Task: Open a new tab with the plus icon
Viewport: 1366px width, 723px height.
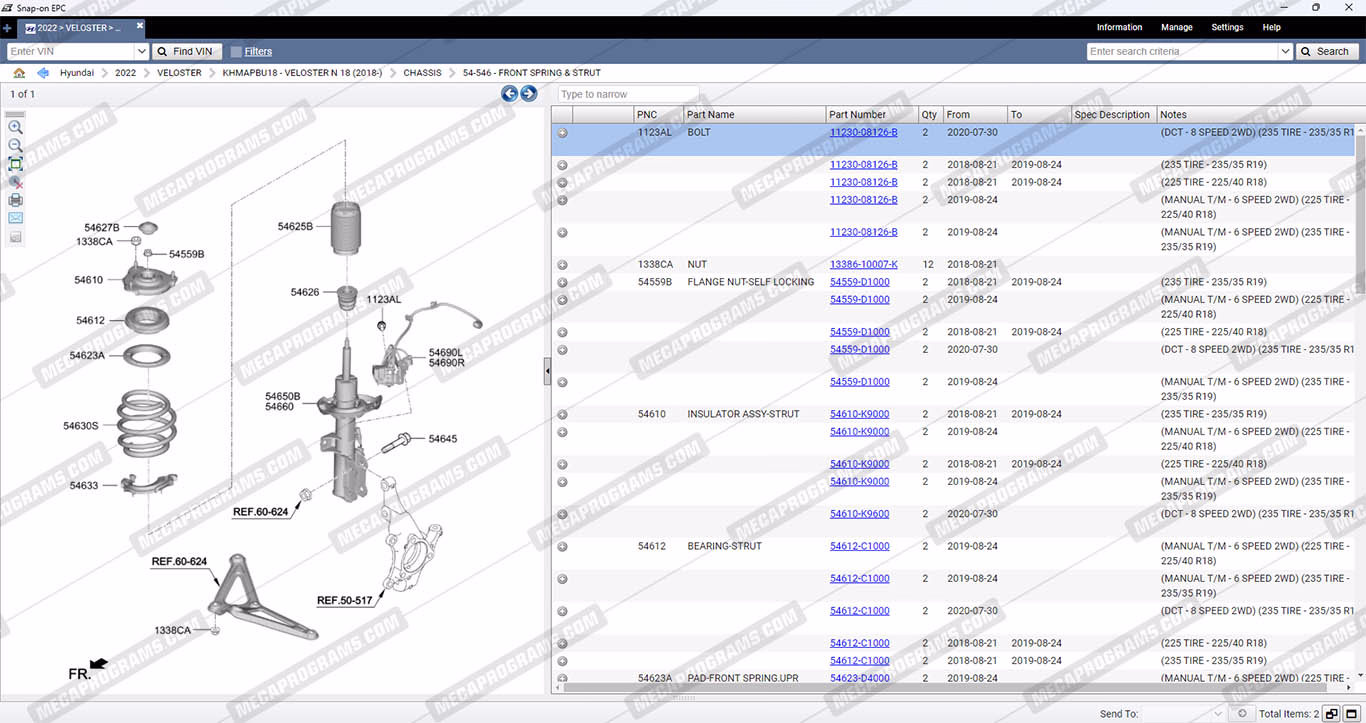Action: pos(8,28)
